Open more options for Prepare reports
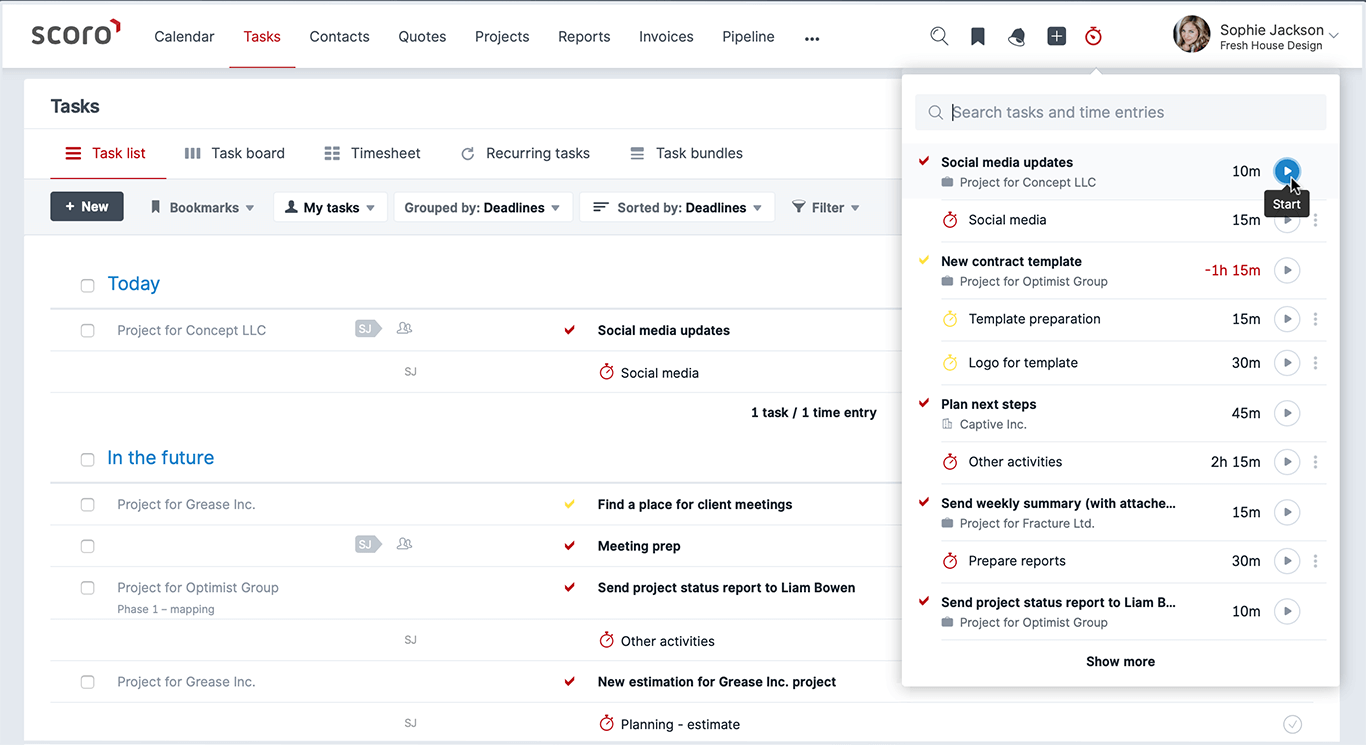This screenshot has height=745, width=1366. click(x=1316, y=561)
